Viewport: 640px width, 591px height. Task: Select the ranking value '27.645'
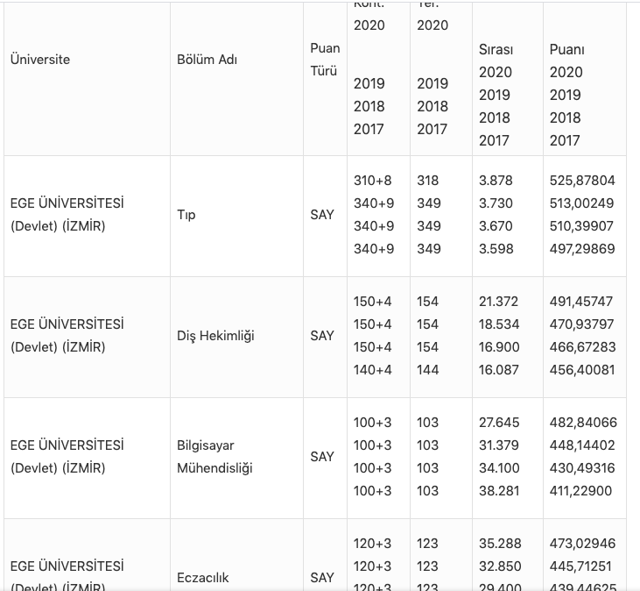pyautogui.click(x=499, y=422)
